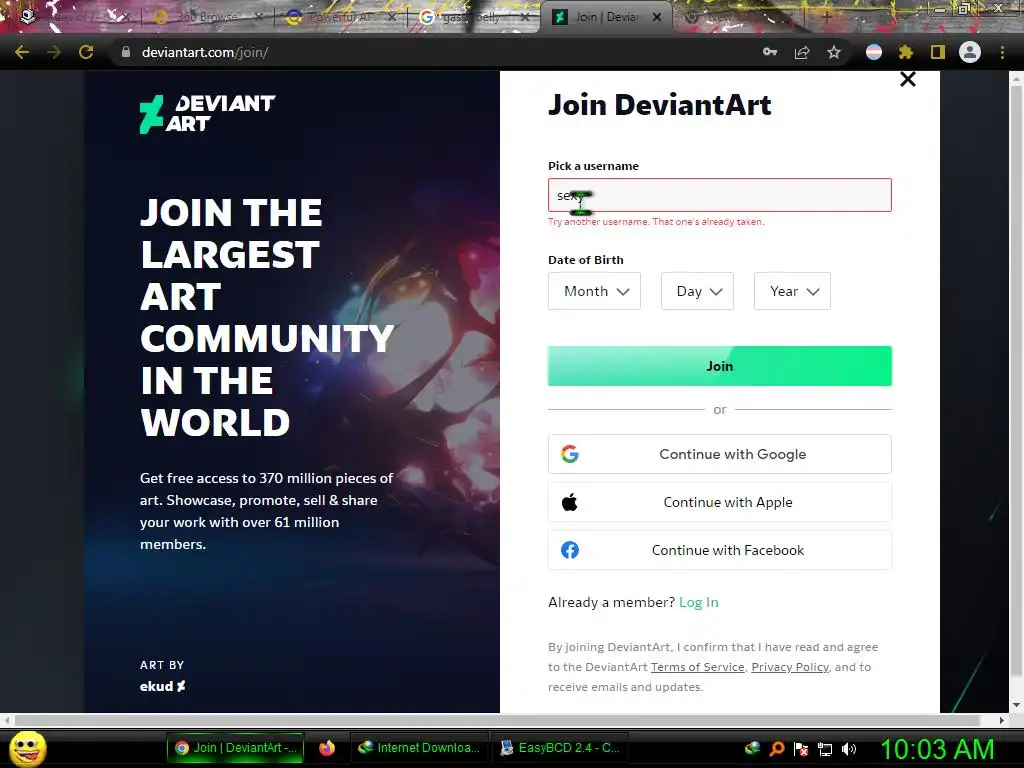Screen dimensions: 1024x768
Task: Open the network tray icon
Action: coord(825,749)
